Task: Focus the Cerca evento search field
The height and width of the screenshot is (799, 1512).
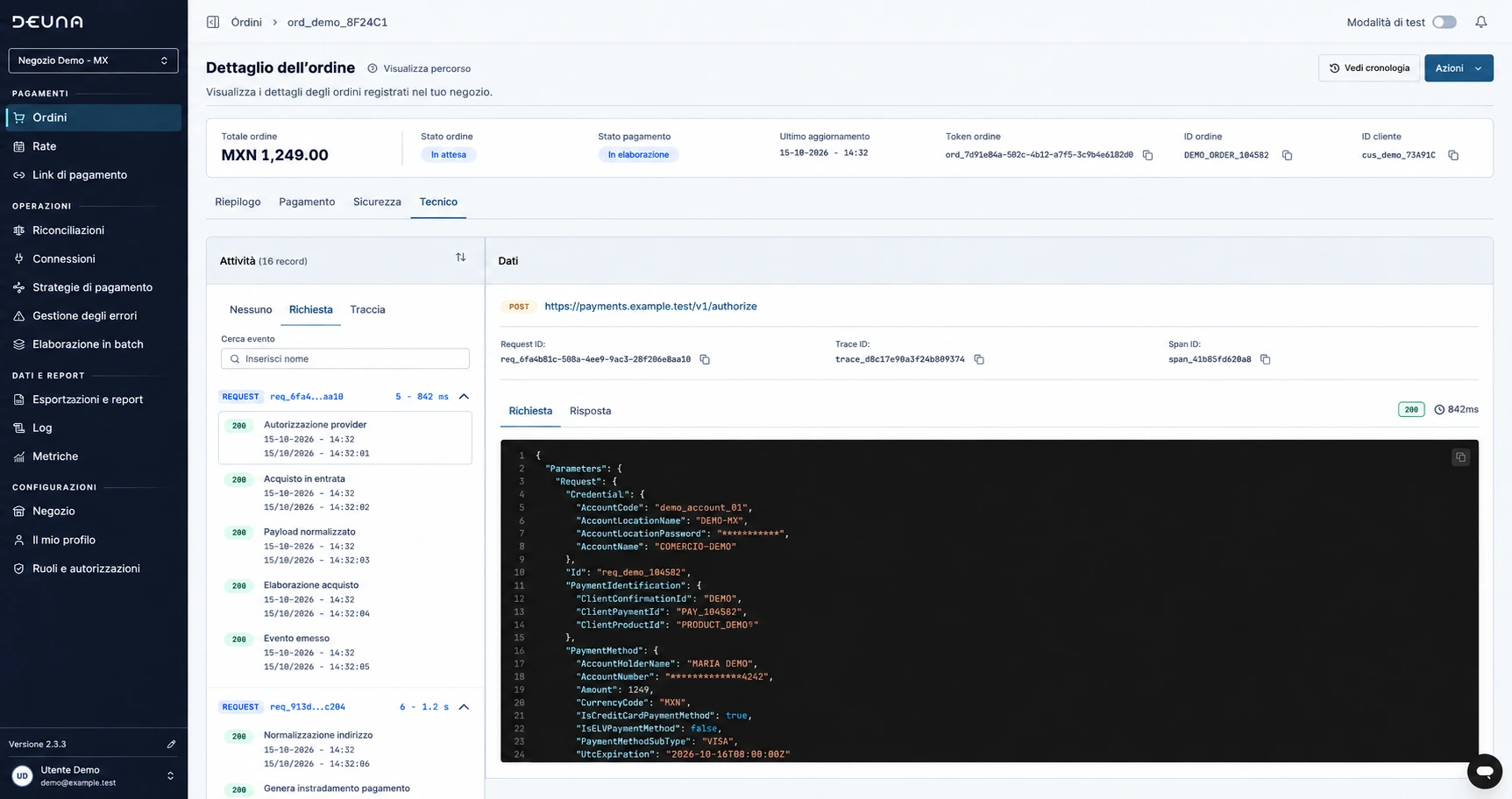Action: pyautogui.click(x=345, y=359)
